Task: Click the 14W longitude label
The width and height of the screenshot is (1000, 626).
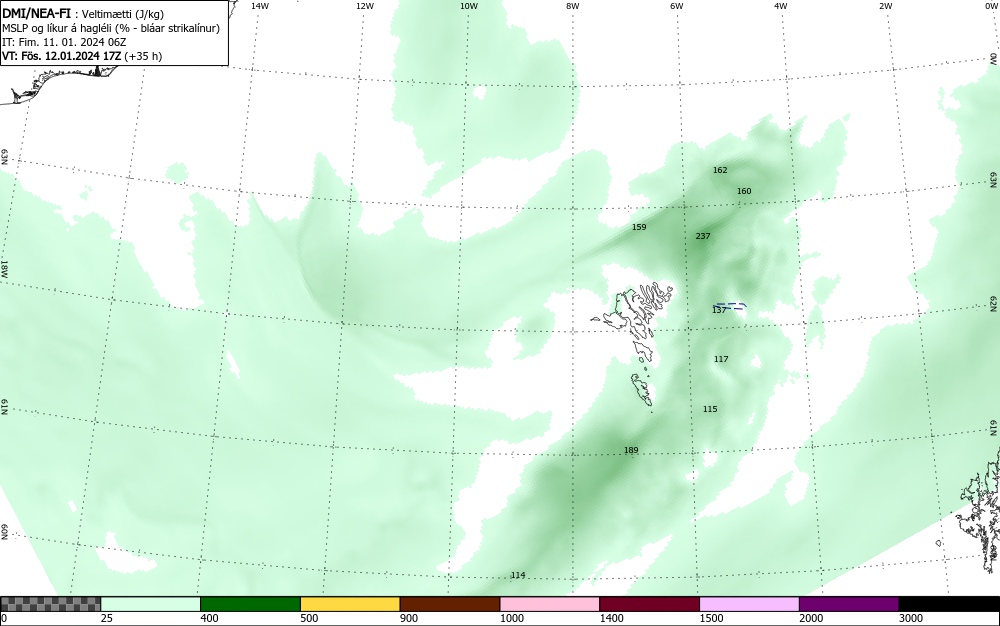Action: pyautogui.click(x=260, y=6)
